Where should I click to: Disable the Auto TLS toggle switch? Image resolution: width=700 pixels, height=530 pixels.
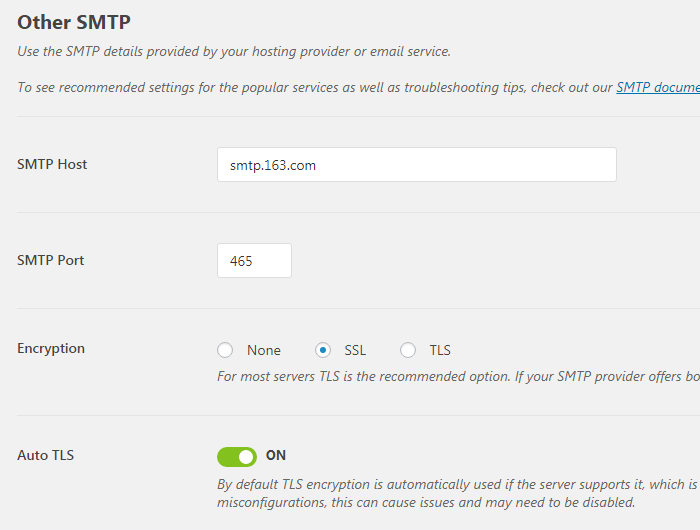pos(237,457)
